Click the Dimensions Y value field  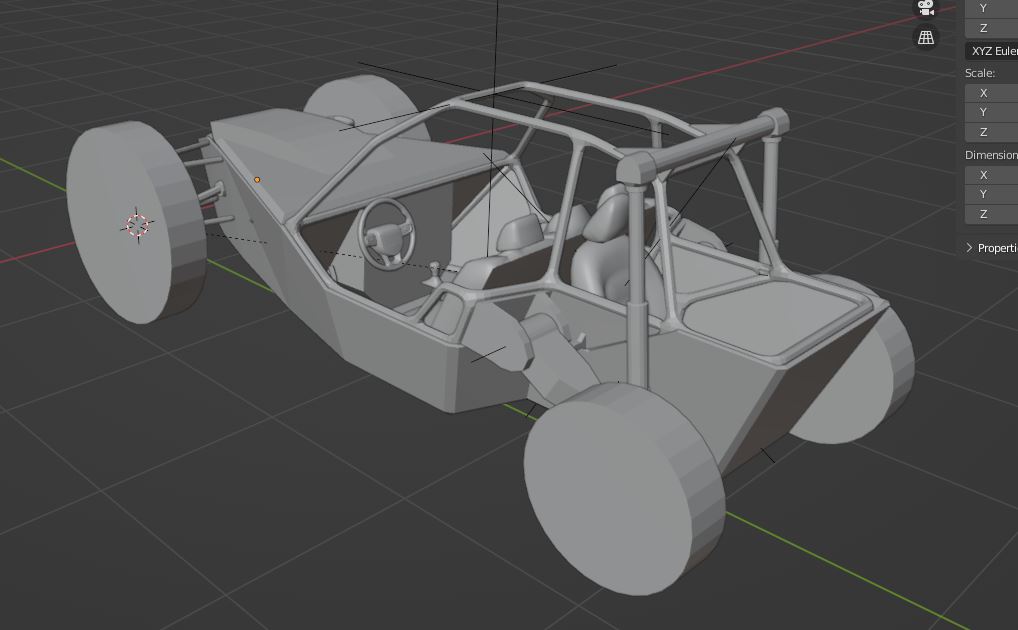pos(991,194)
